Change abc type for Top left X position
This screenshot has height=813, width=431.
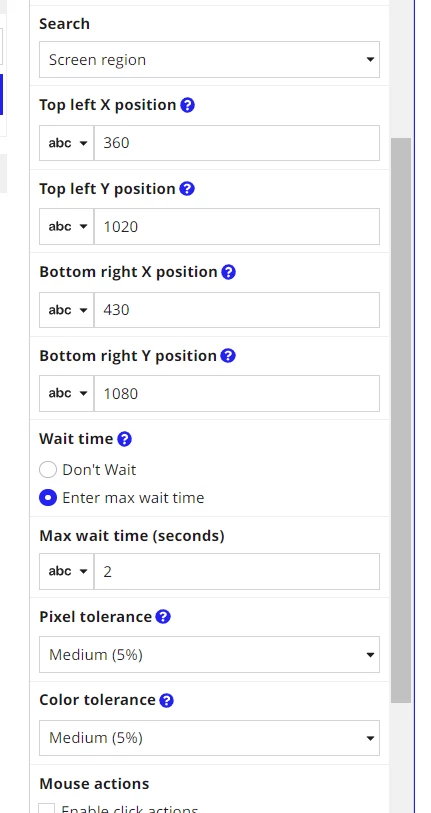(67, 143)
